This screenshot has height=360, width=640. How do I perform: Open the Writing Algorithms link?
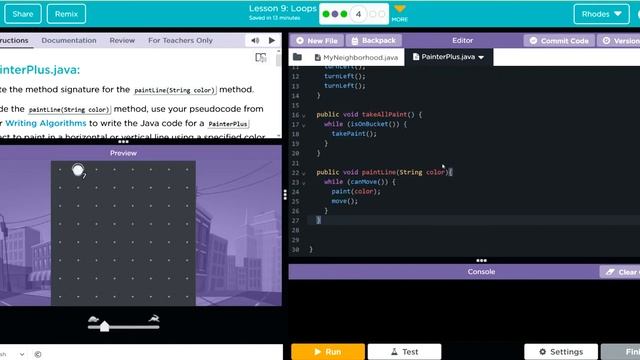pos(46,123)
